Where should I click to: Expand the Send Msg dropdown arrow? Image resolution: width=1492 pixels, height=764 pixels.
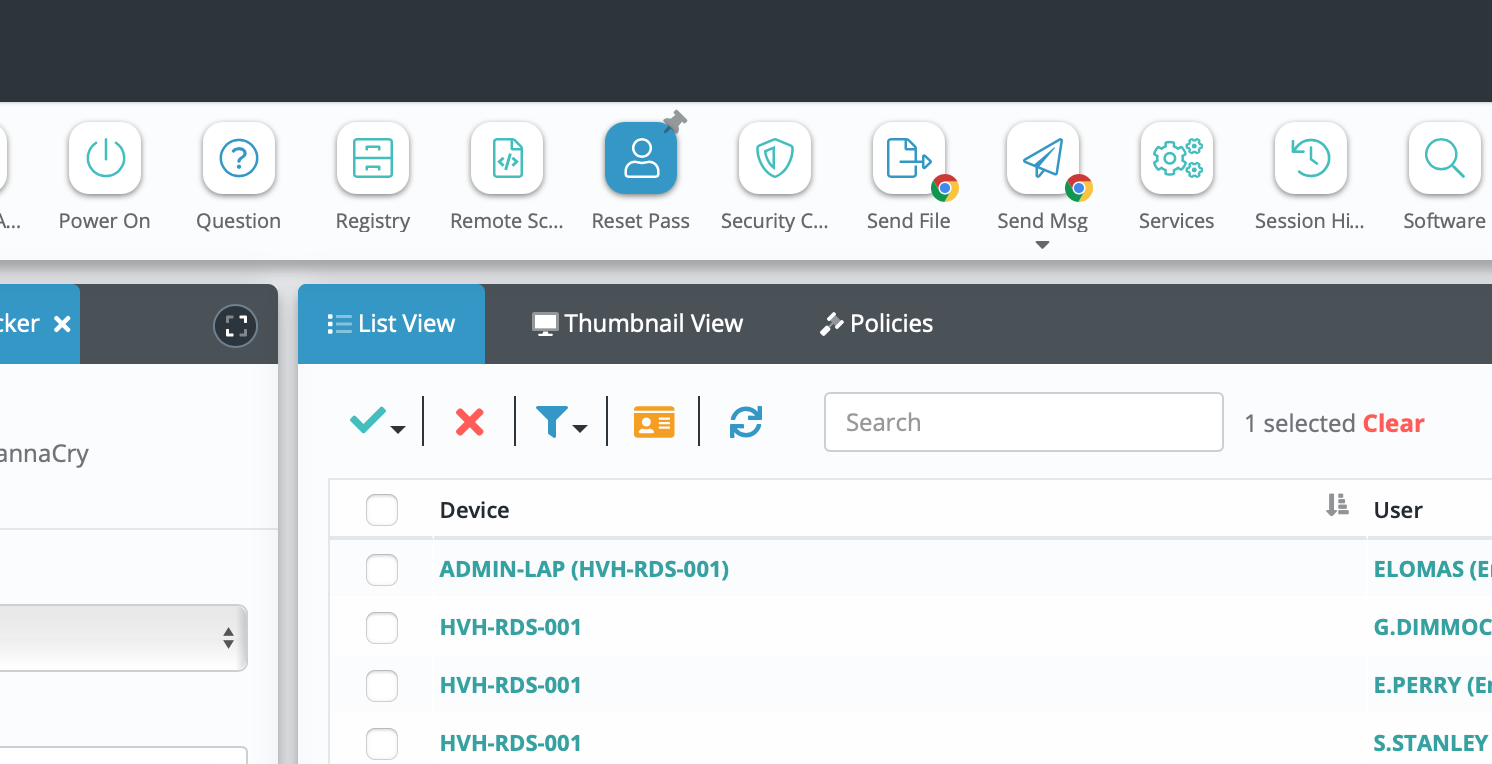1042,245
